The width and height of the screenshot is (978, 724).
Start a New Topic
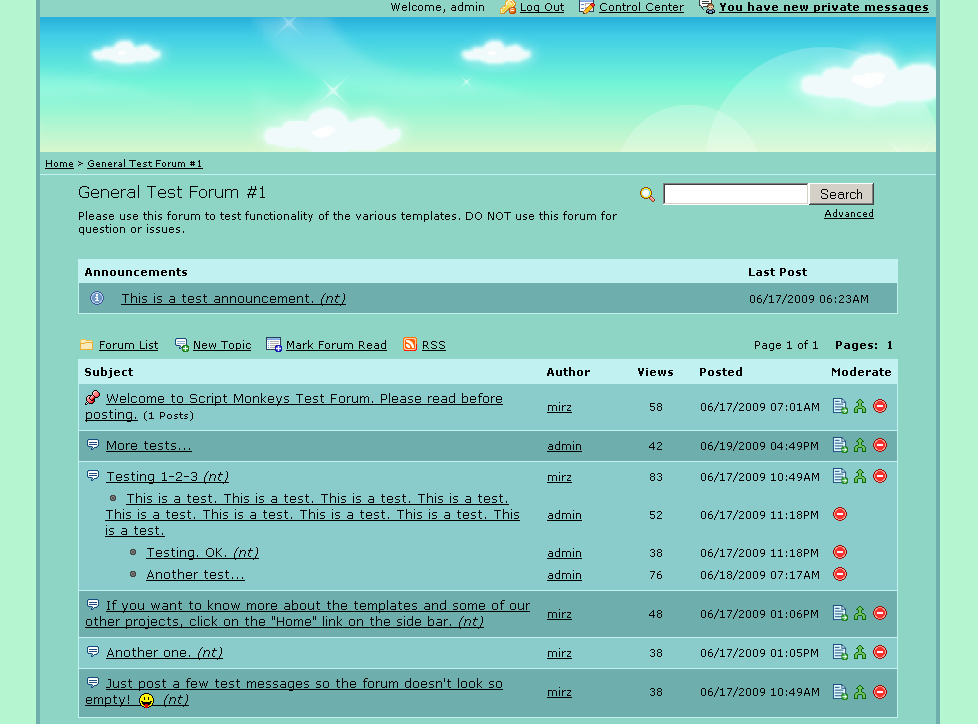[222, 345]
